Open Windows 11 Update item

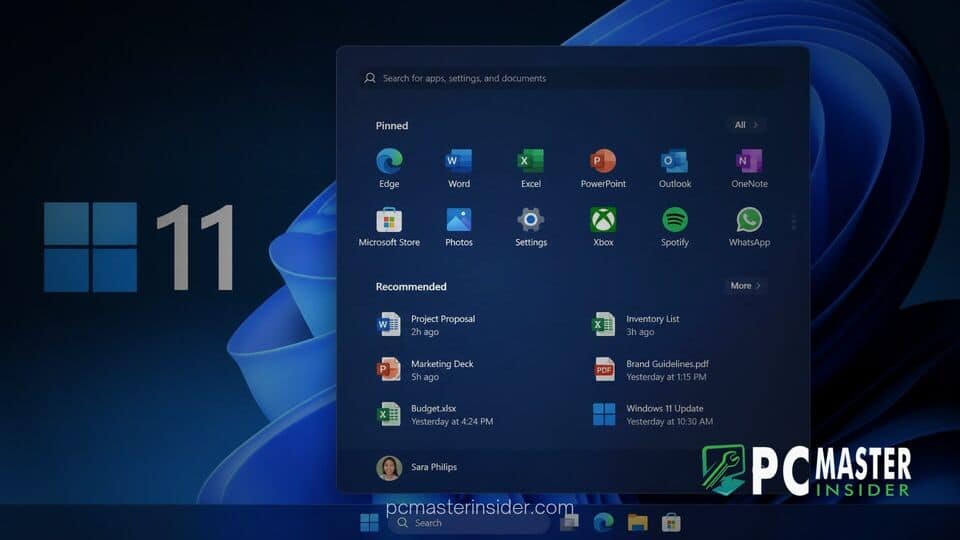(653, 414)
